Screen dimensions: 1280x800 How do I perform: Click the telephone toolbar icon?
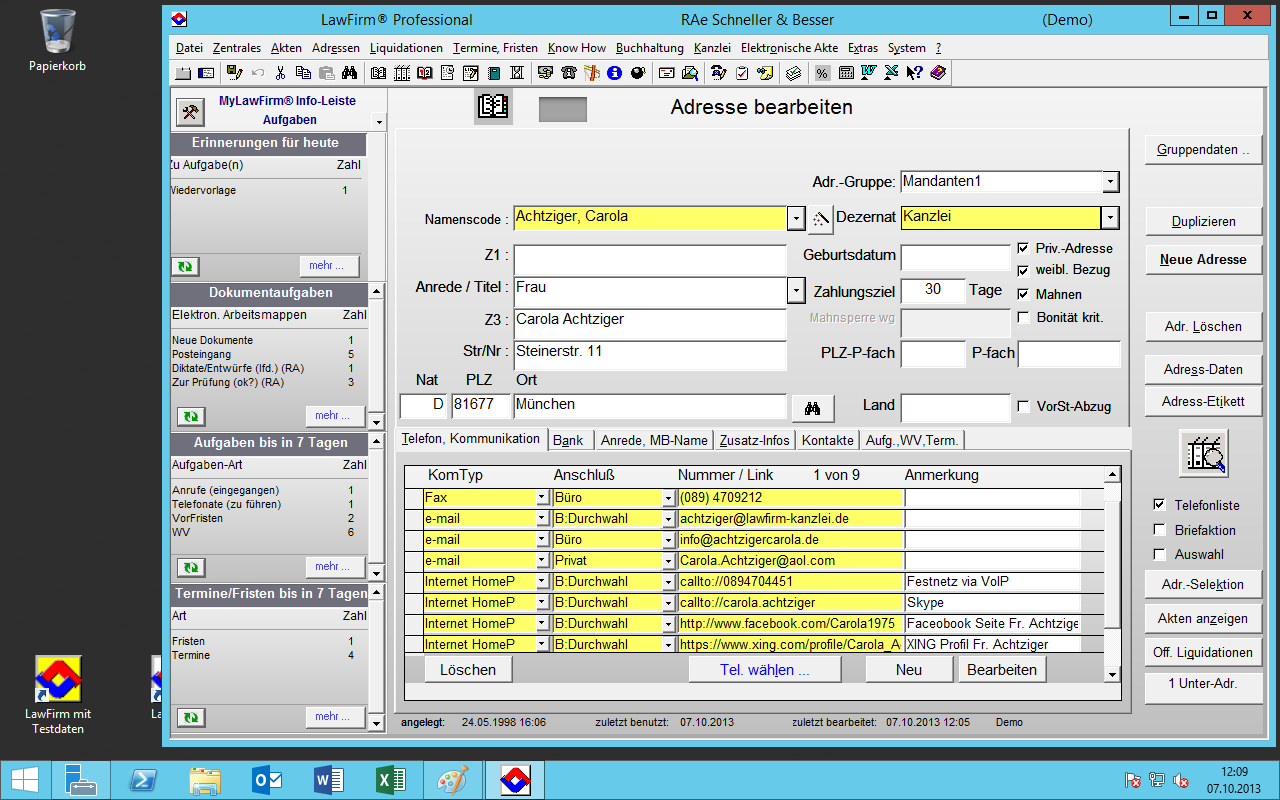click(x=568, y=73)
